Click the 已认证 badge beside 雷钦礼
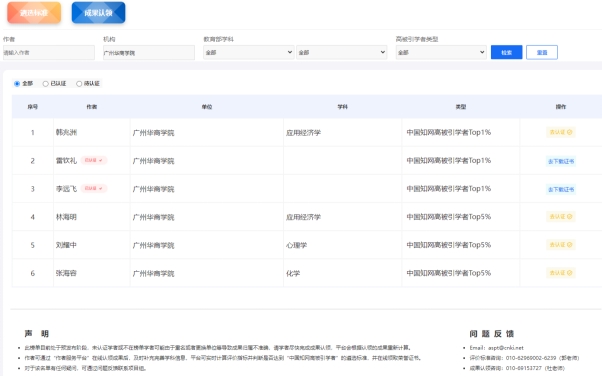602x377 pixels. (x=94, y=160)
